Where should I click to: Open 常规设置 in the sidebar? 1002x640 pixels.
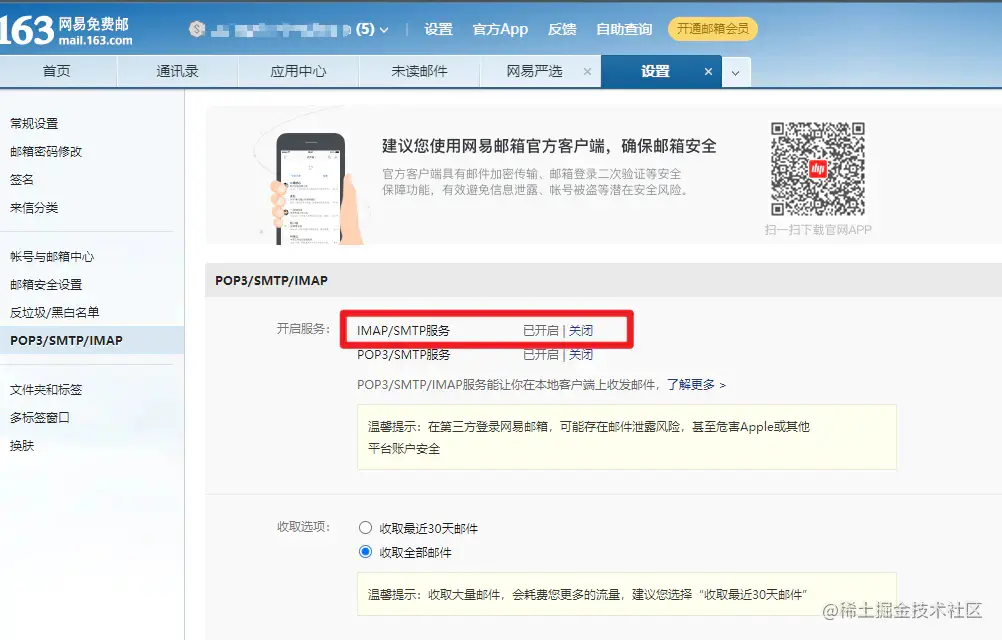pyautogui.click(x=35, y=124)
